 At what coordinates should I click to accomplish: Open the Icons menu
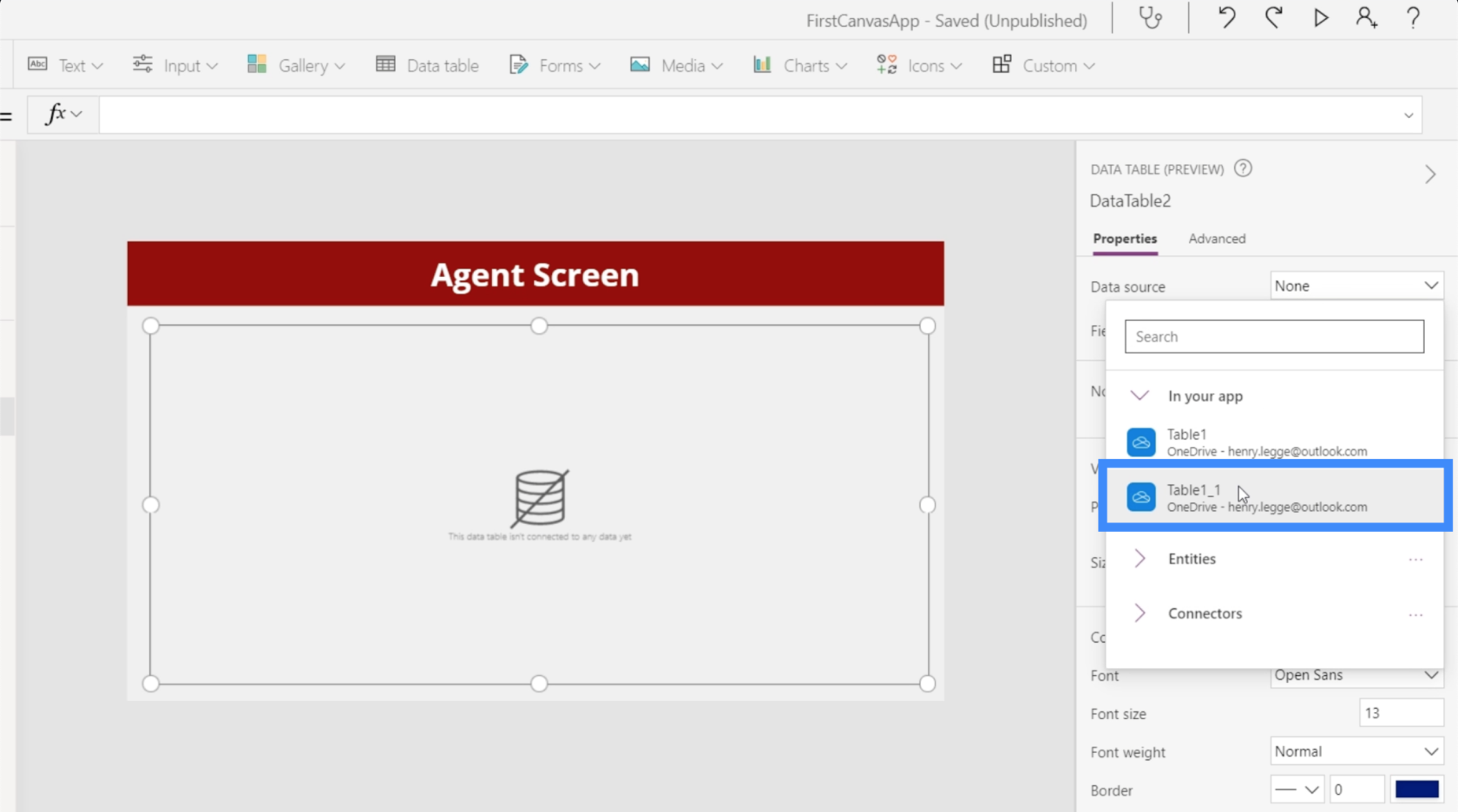click(x=919, y=65)
